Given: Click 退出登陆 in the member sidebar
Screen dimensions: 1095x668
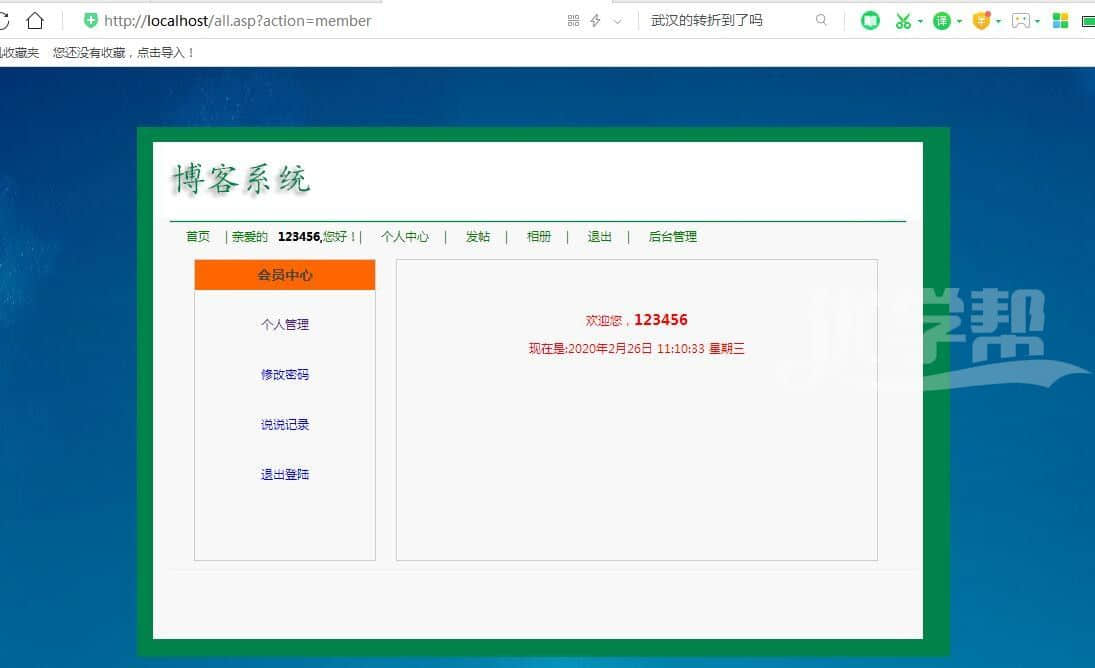Looking at the screenshot, I should pyautogui.click(x=285, y=475).
